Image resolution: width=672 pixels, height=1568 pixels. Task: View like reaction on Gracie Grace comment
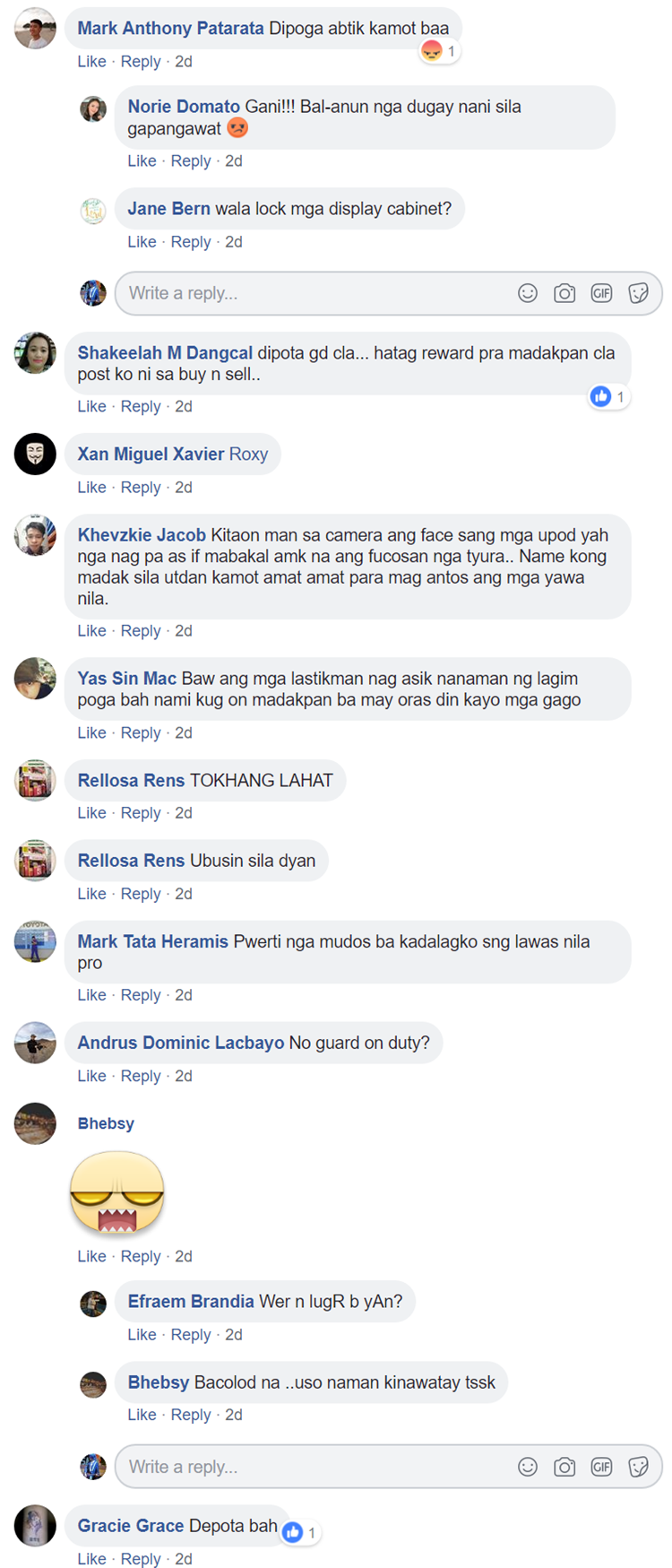click(x=300, y=1533)
